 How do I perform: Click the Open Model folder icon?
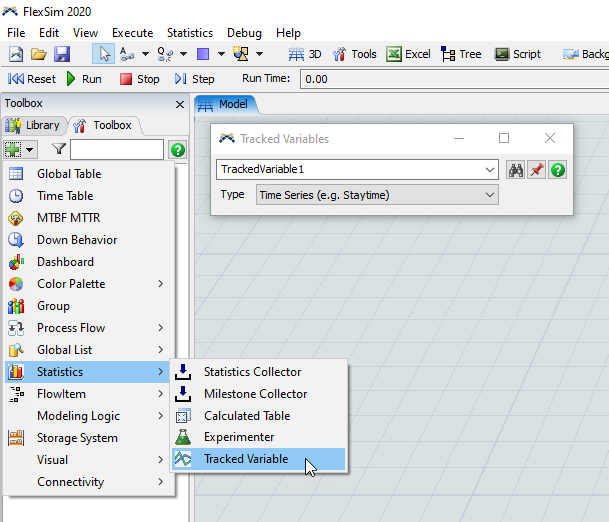39,54
